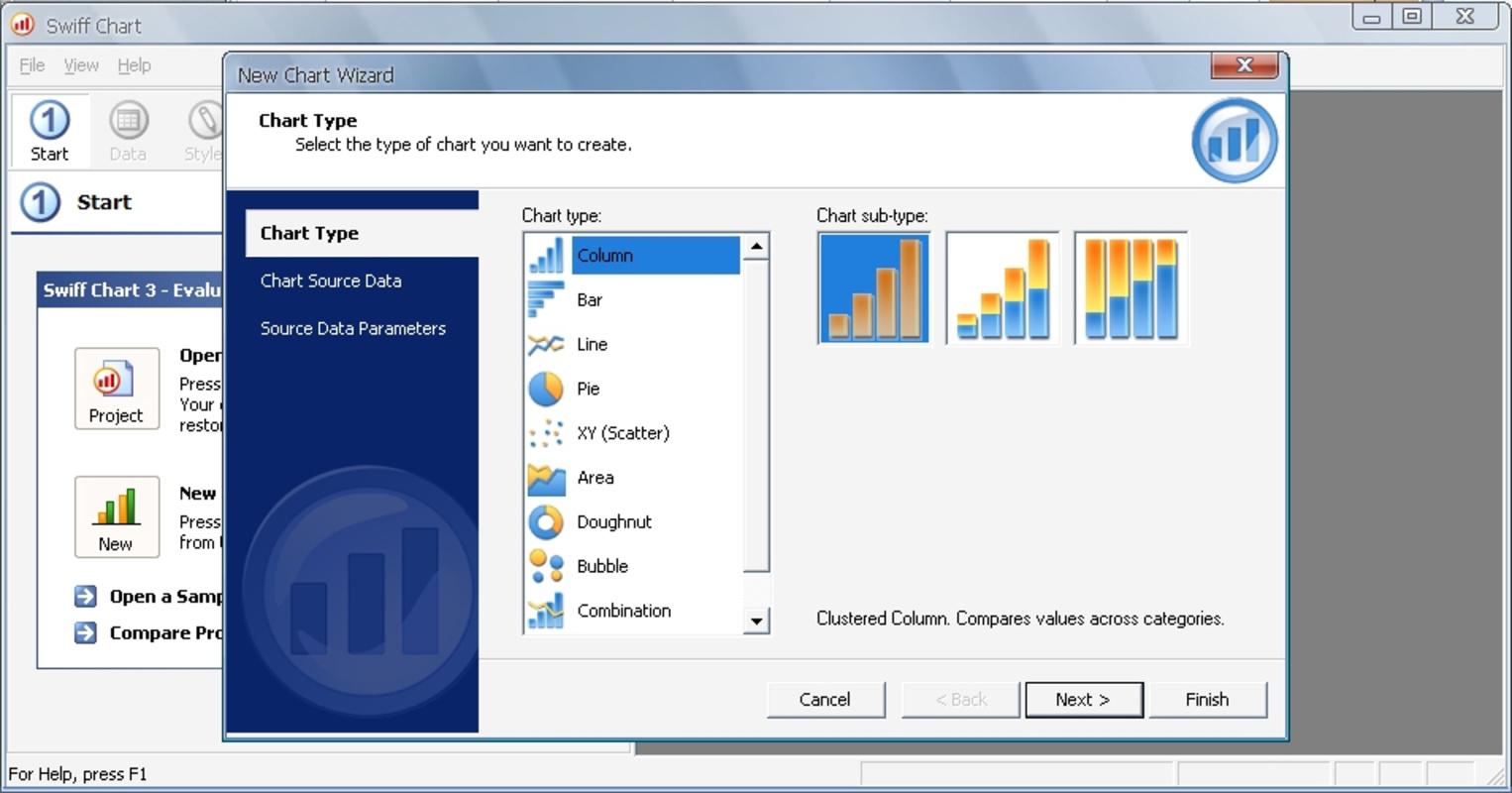This screenshot has width=1512, height=793.
Task: Click the chart type list scrollbar thumb
Action: (x=756, y=416)
